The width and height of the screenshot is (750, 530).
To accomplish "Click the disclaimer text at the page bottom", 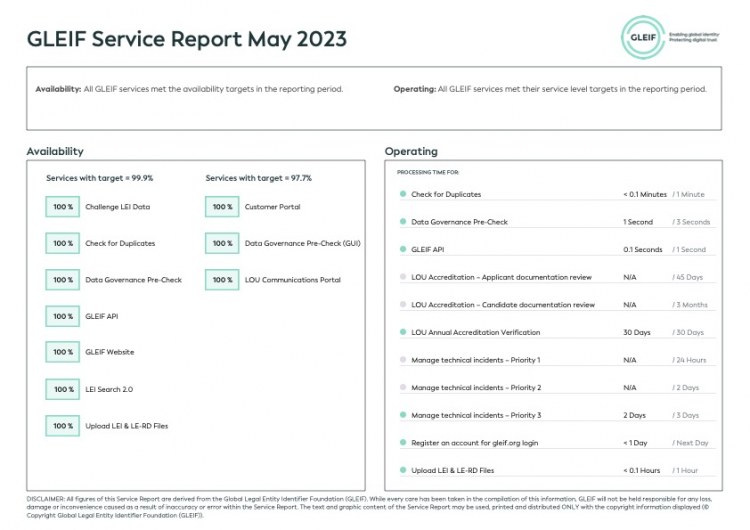I will 374,506.
